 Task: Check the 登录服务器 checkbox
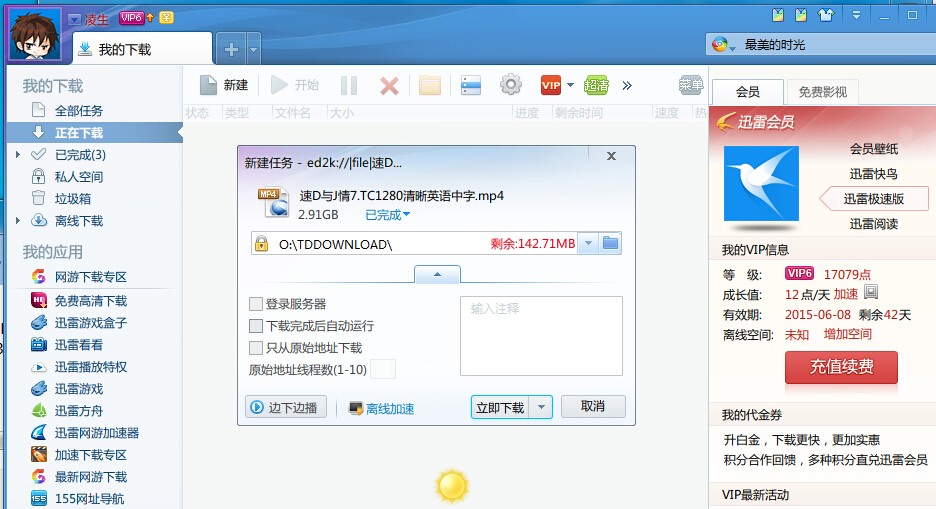(x=255, y=304)
